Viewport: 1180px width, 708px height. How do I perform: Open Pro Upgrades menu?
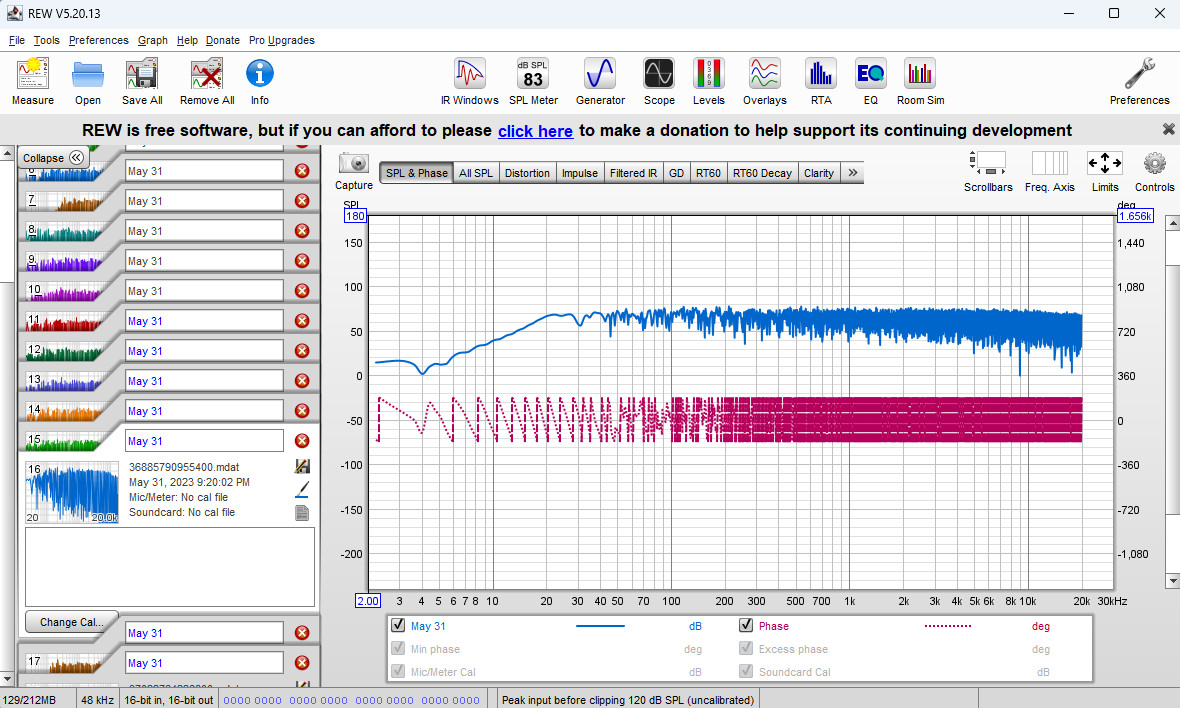click(x=281, y=41)
